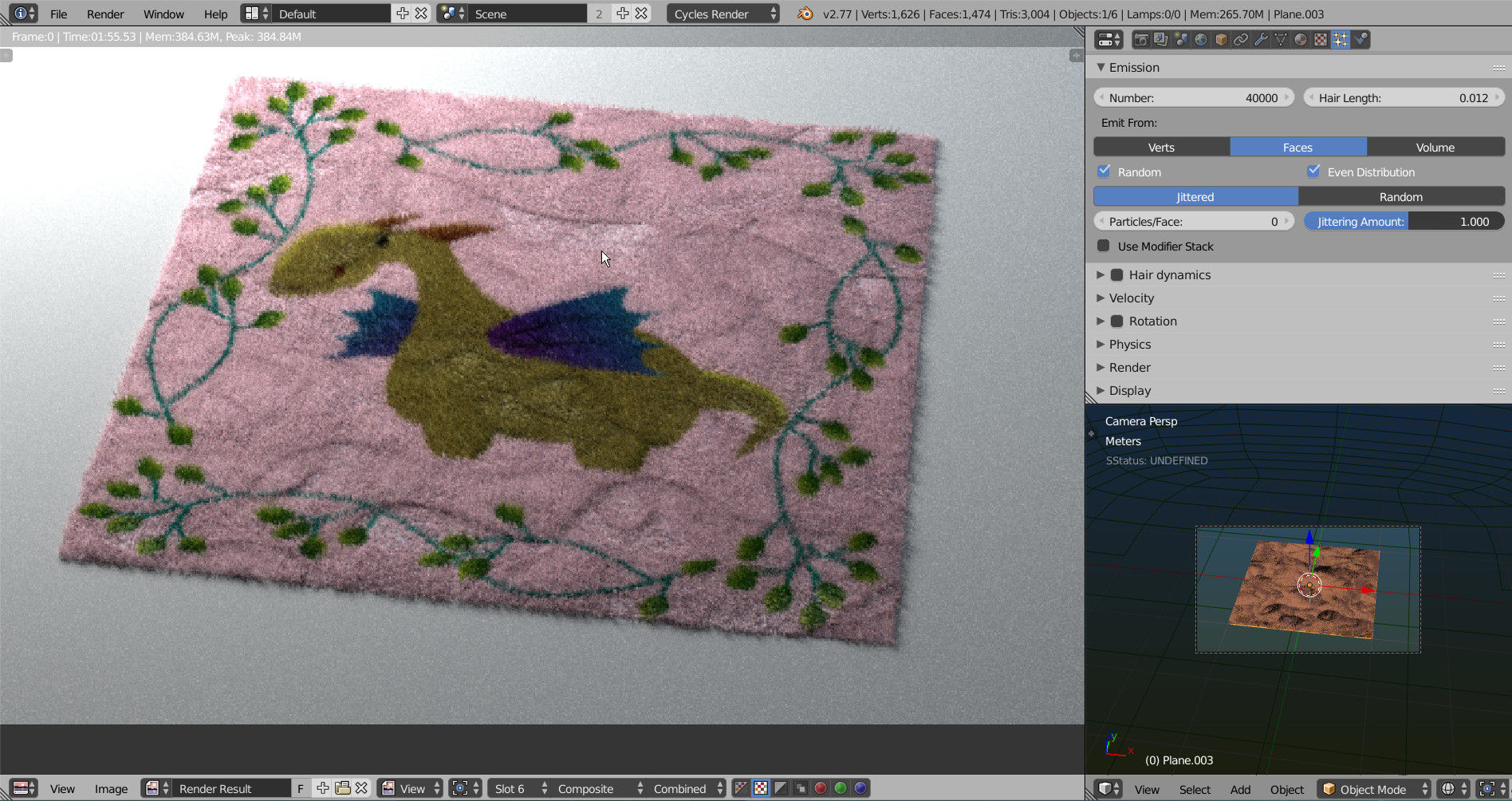Image resolution: width=1512 pixels, height=801 pixels.
Task: Open the Render properties camera tab
Action: 1141,39
